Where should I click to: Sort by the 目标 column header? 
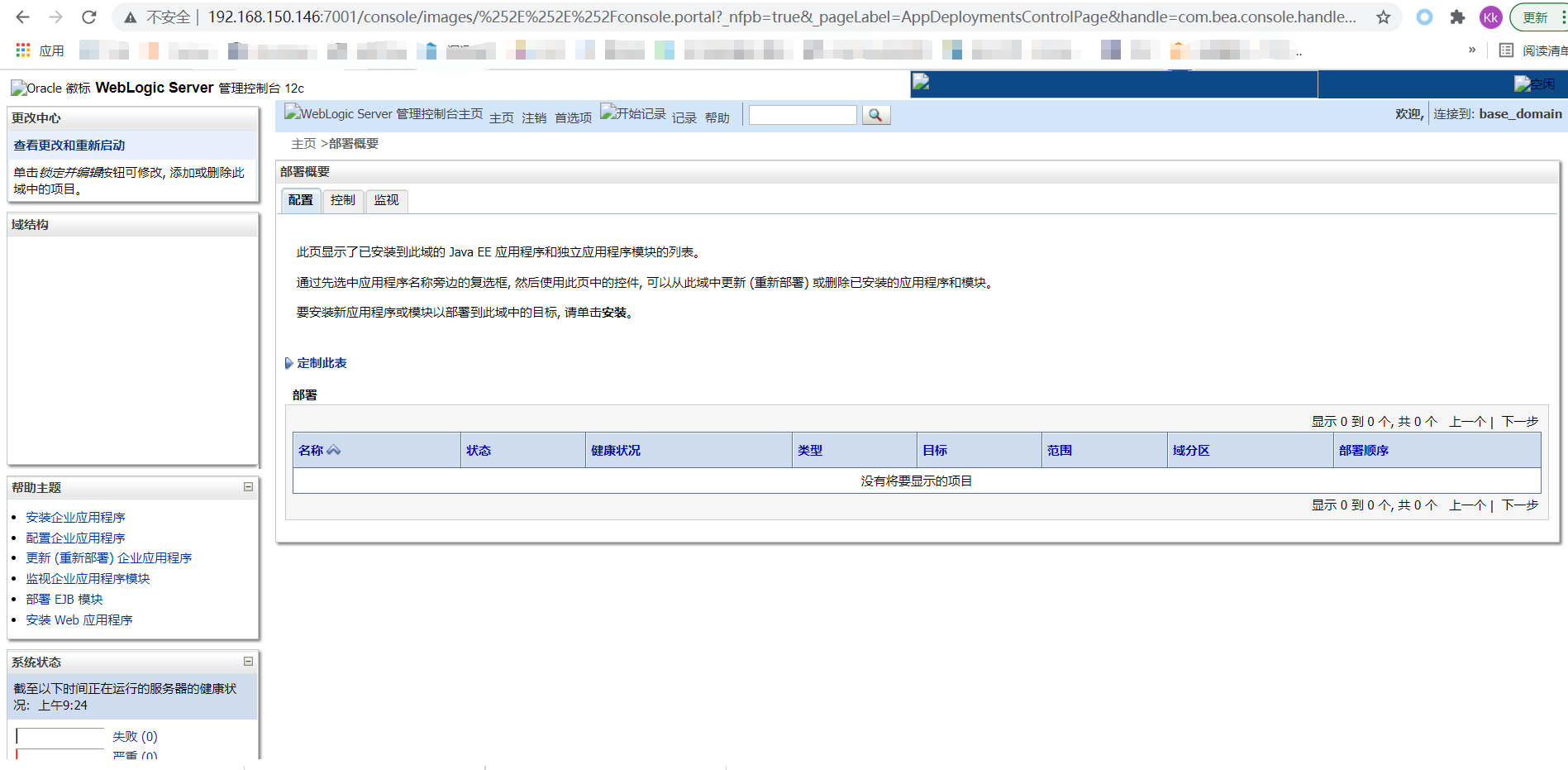(935, 450)
